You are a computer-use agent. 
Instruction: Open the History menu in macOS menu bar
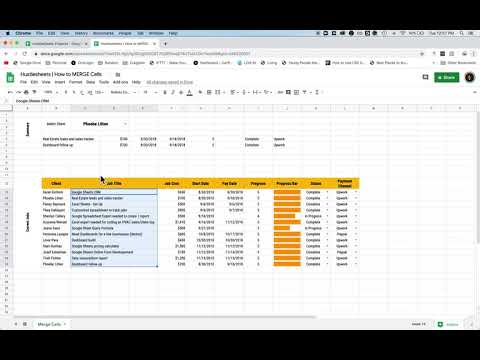(x=81, y=33)
